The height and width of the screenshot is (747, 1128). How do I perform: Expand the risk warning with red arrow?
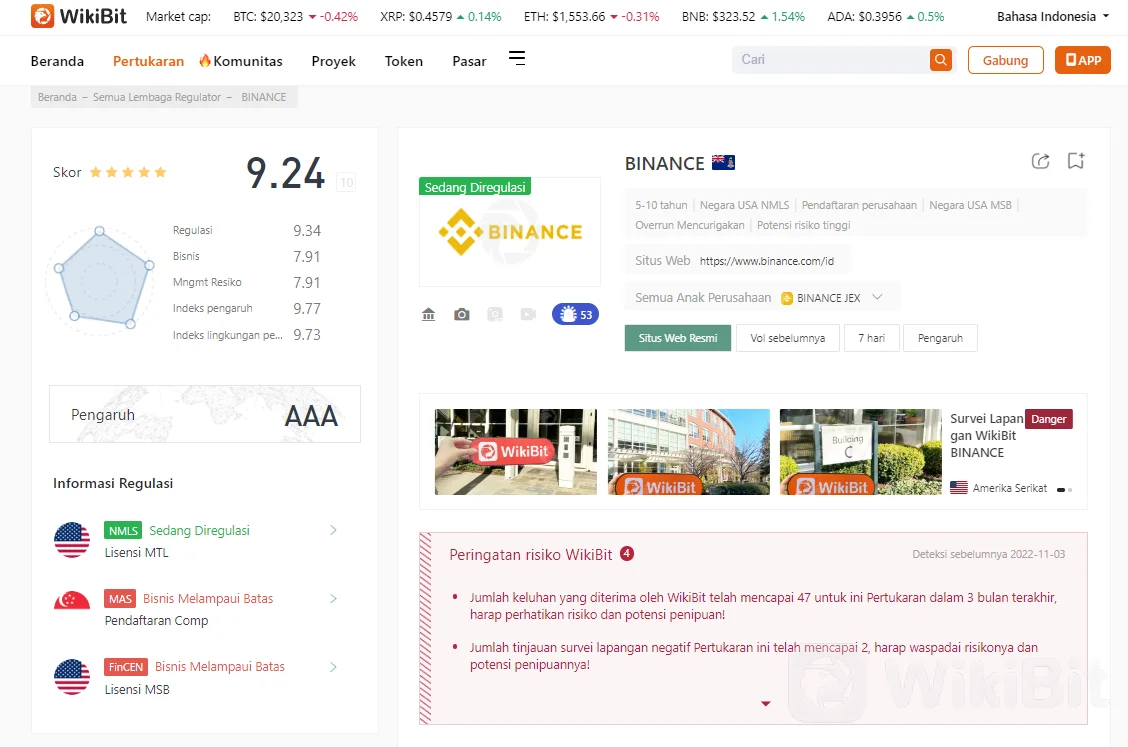(x=766, y=704)
